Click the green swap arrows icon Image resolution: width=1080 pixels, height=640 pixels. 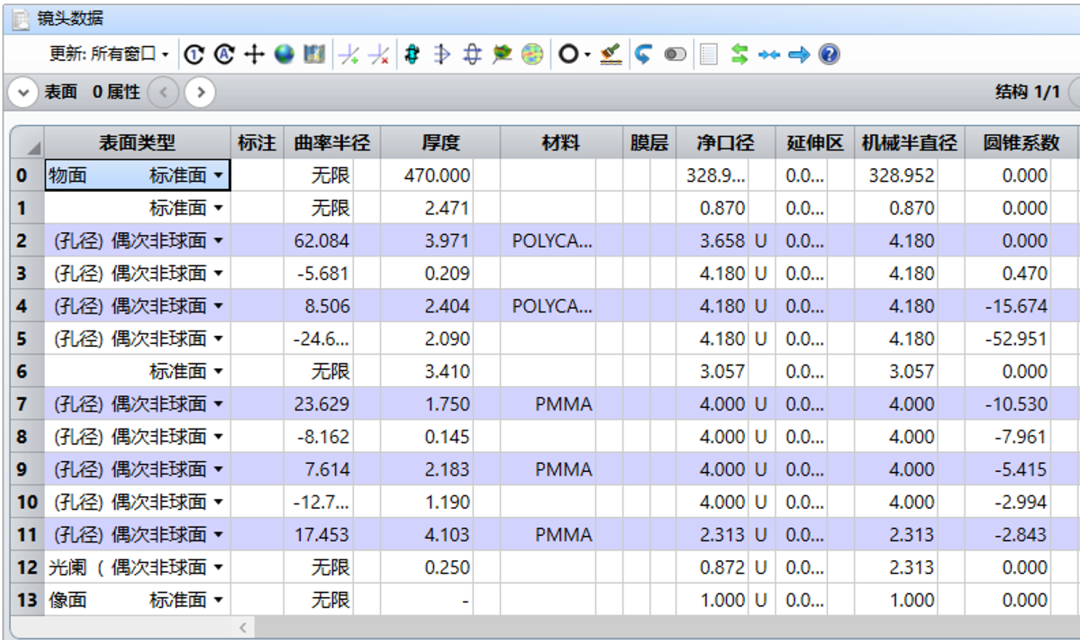(739, 54)
